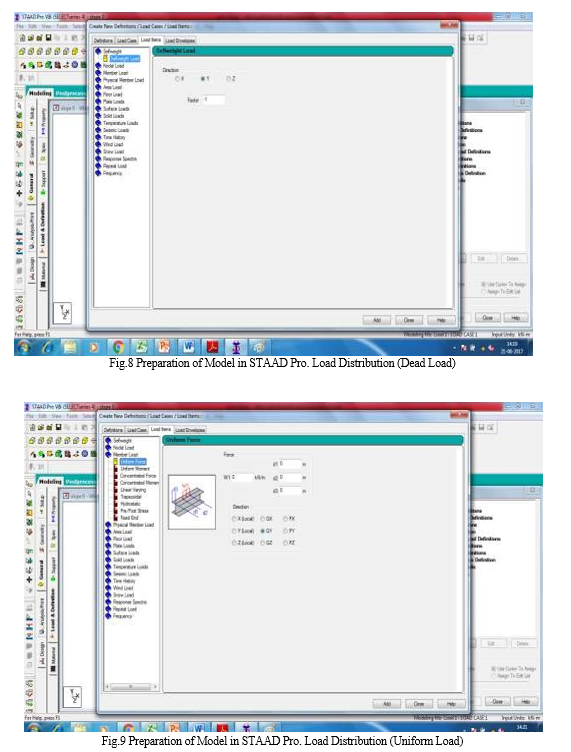Select the Hydrostatic load item
This screenshot has width=571, height=752.
click(x=130, y=504)
